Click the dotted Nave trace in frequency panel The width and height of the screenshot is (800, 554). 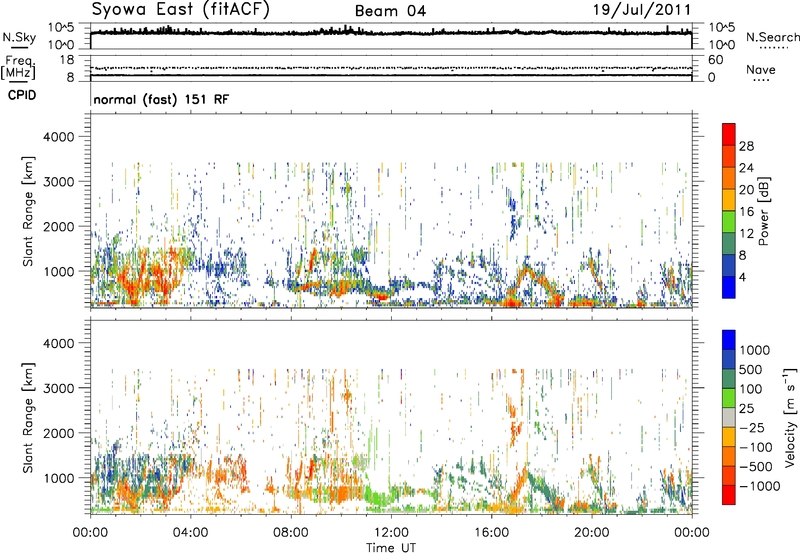391,68
